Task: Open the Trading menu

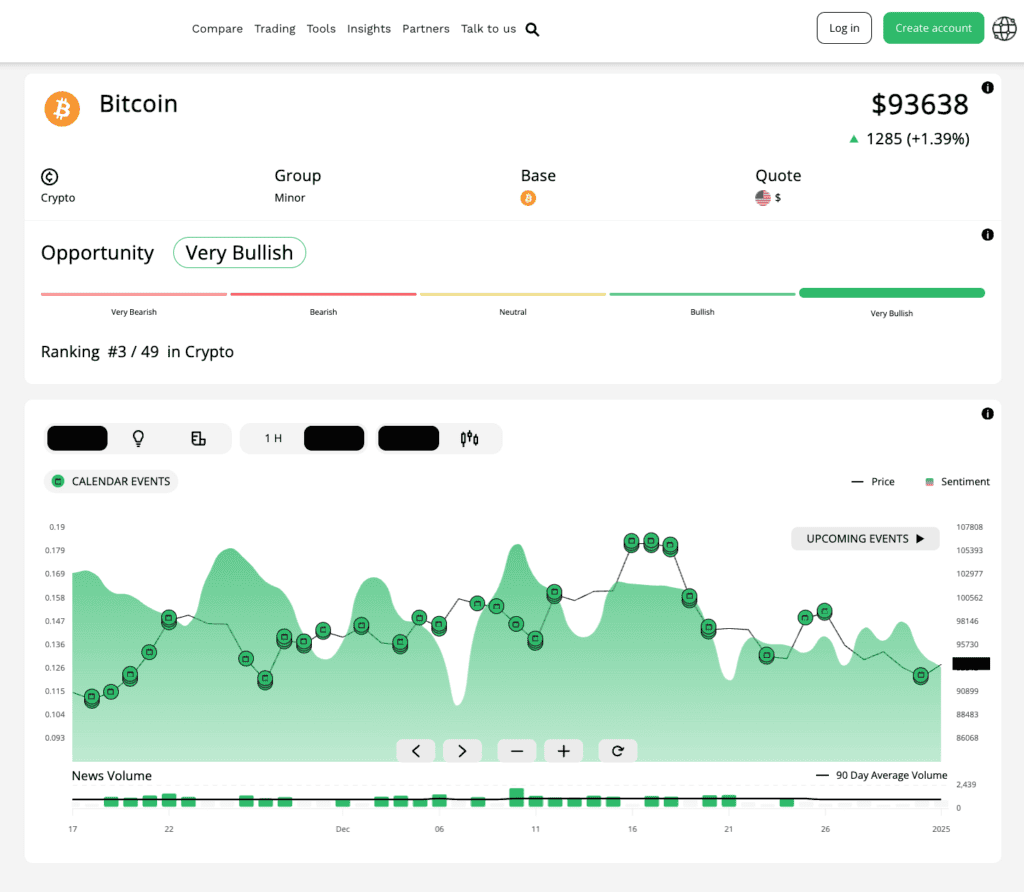Action: tap(274, 29)
